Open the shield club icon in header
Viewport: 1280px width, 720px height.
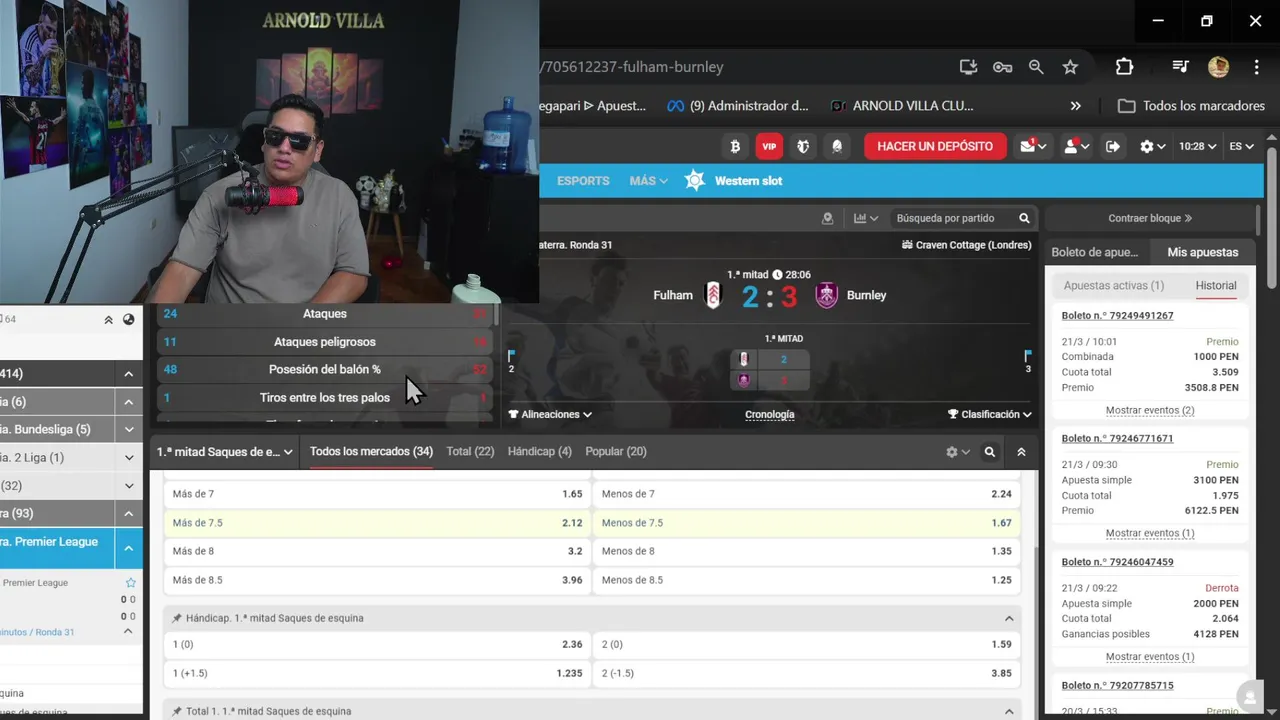point(803,146)
